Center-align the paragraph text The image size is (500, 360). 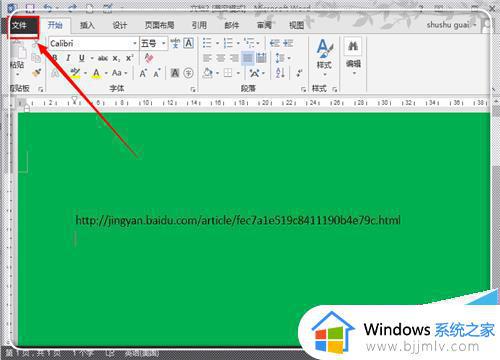pyautogui.click(x=221, y=58)
